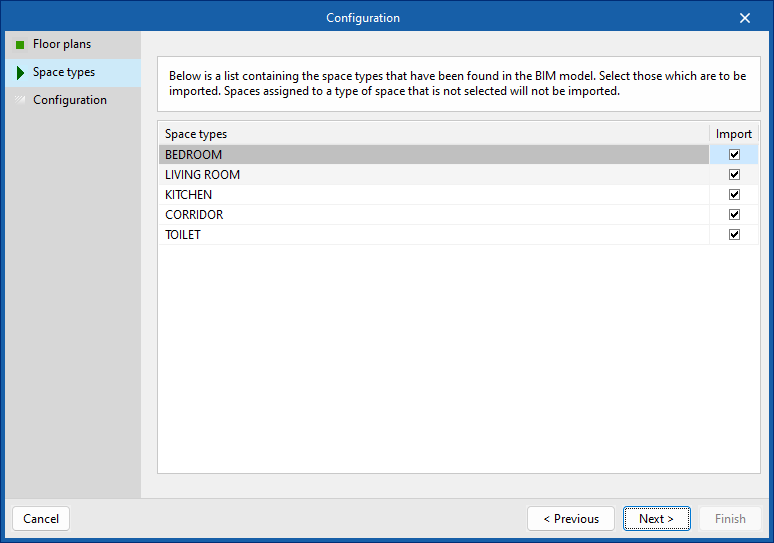Viewport: 774px width, 543px height.
Task: Cancel the configuration wizard
Action: point(41,519)
